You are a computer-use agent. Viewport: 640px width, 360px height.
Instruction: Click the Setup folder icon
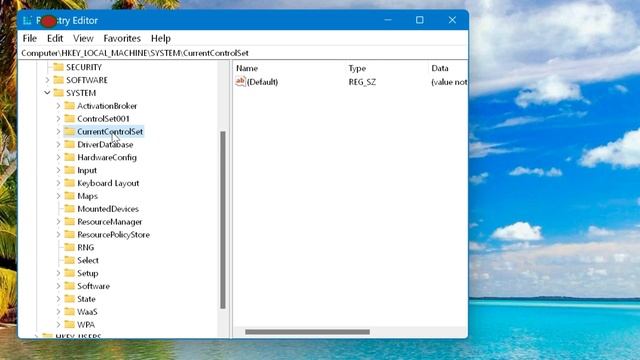coord(70,273)
